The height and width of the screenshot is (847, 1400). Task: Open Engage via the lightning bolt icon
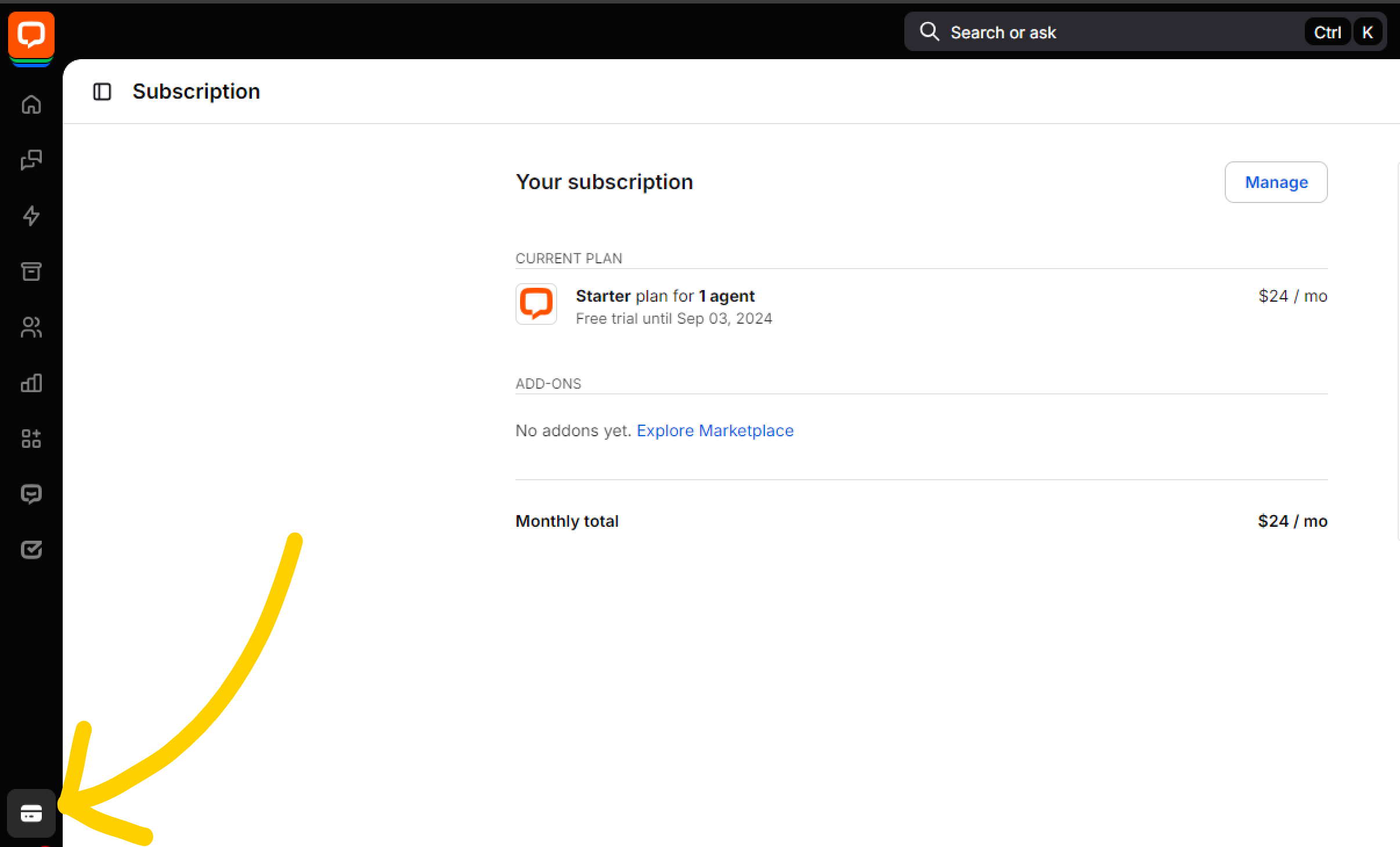click(31, 216)
